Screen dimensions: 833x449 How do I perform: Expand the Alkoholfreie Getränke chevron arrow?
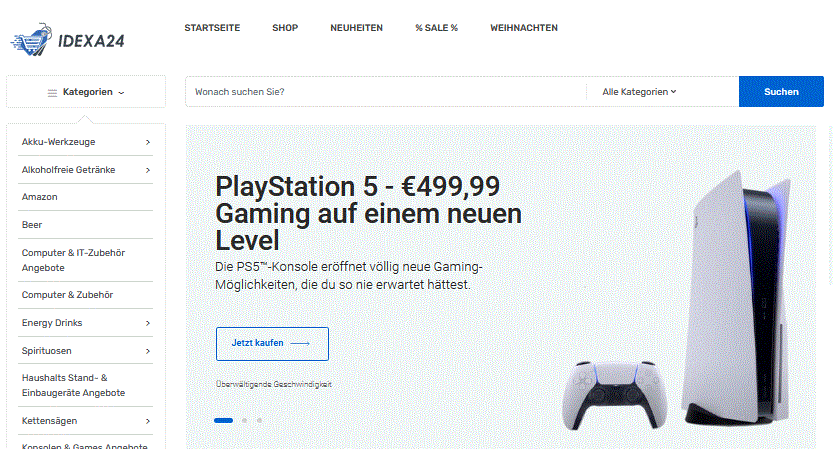point(148,170)
